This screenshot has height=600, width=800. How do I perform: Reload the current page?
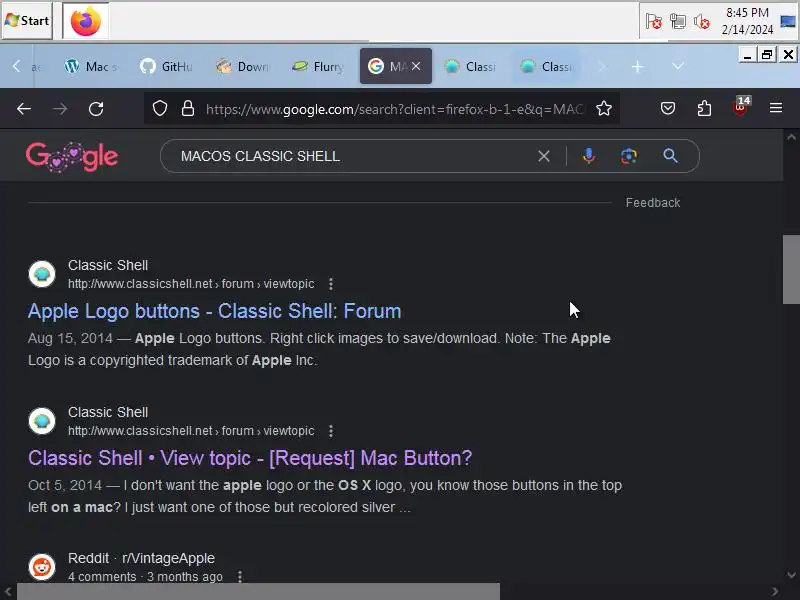tap(96, 108)
